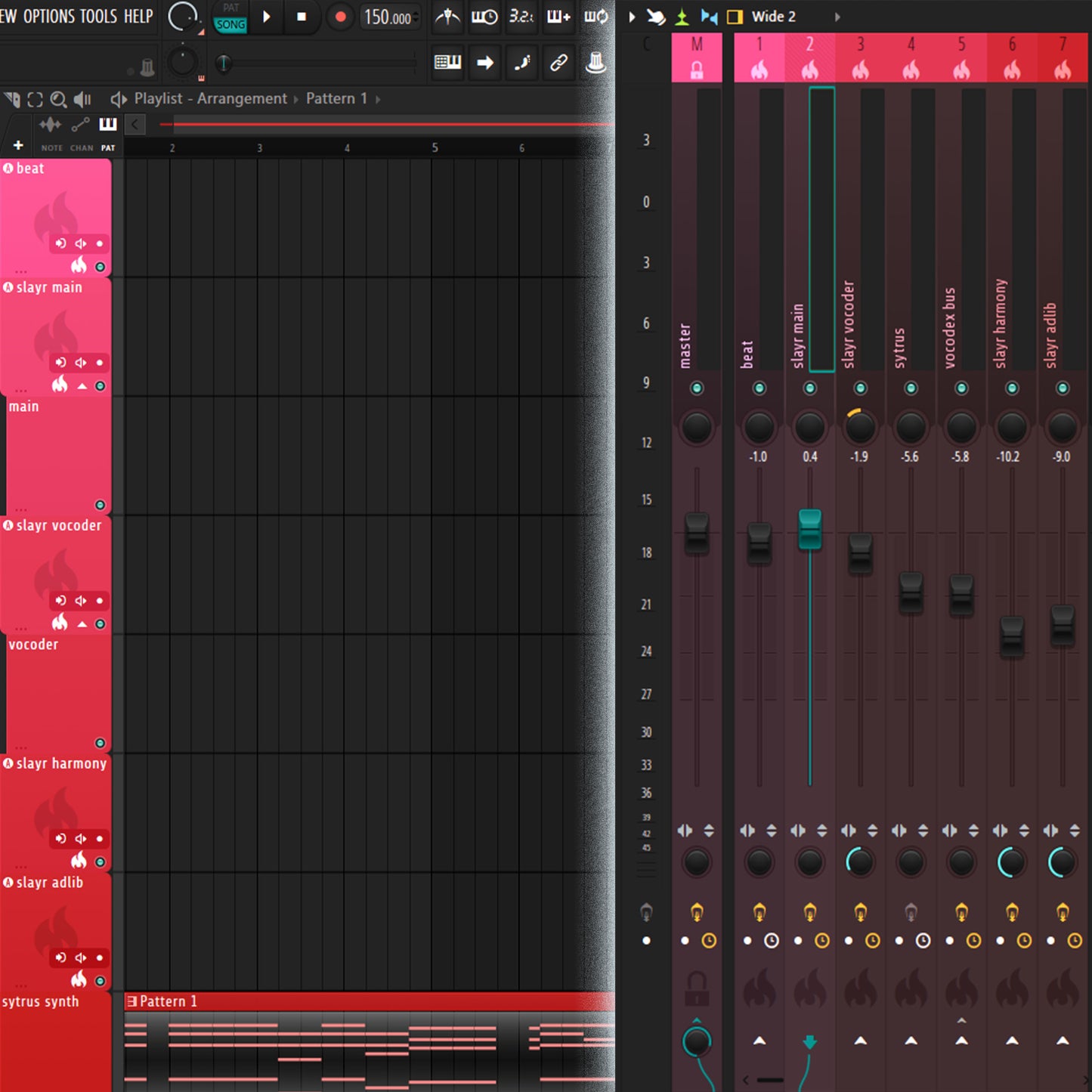Click the green down-arrow mixer toolbar icon

point(682,17)
